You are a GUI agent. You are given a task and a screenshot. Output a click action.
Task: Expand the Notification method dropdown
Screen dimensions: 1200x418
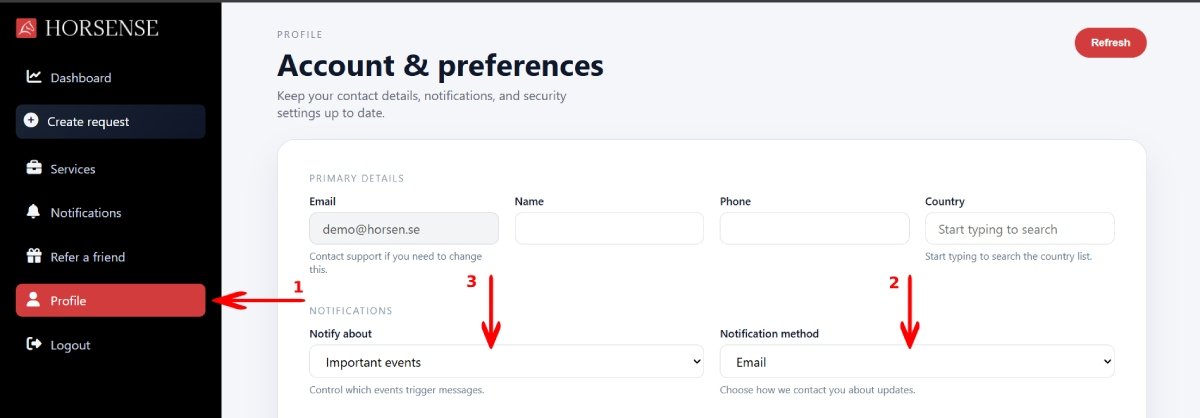coord(916,362)
